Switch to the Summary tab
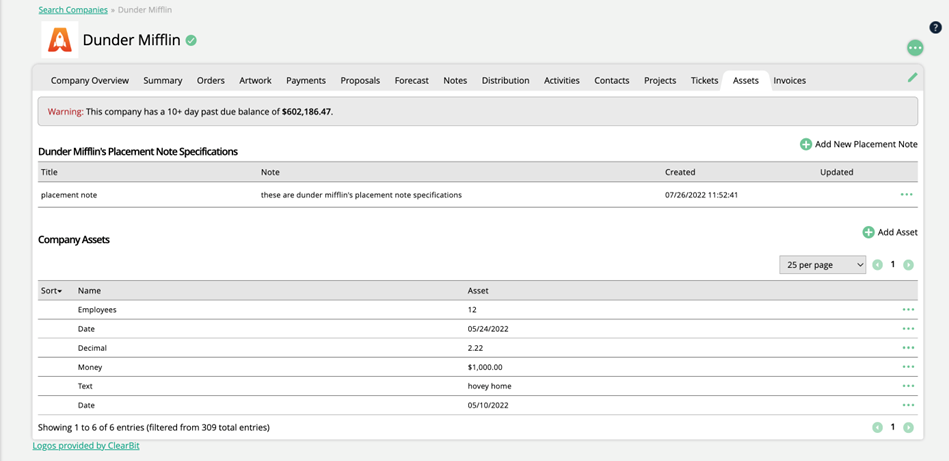Image resolution: width=949 pixels, height=461 pixels. coord(163,80)
